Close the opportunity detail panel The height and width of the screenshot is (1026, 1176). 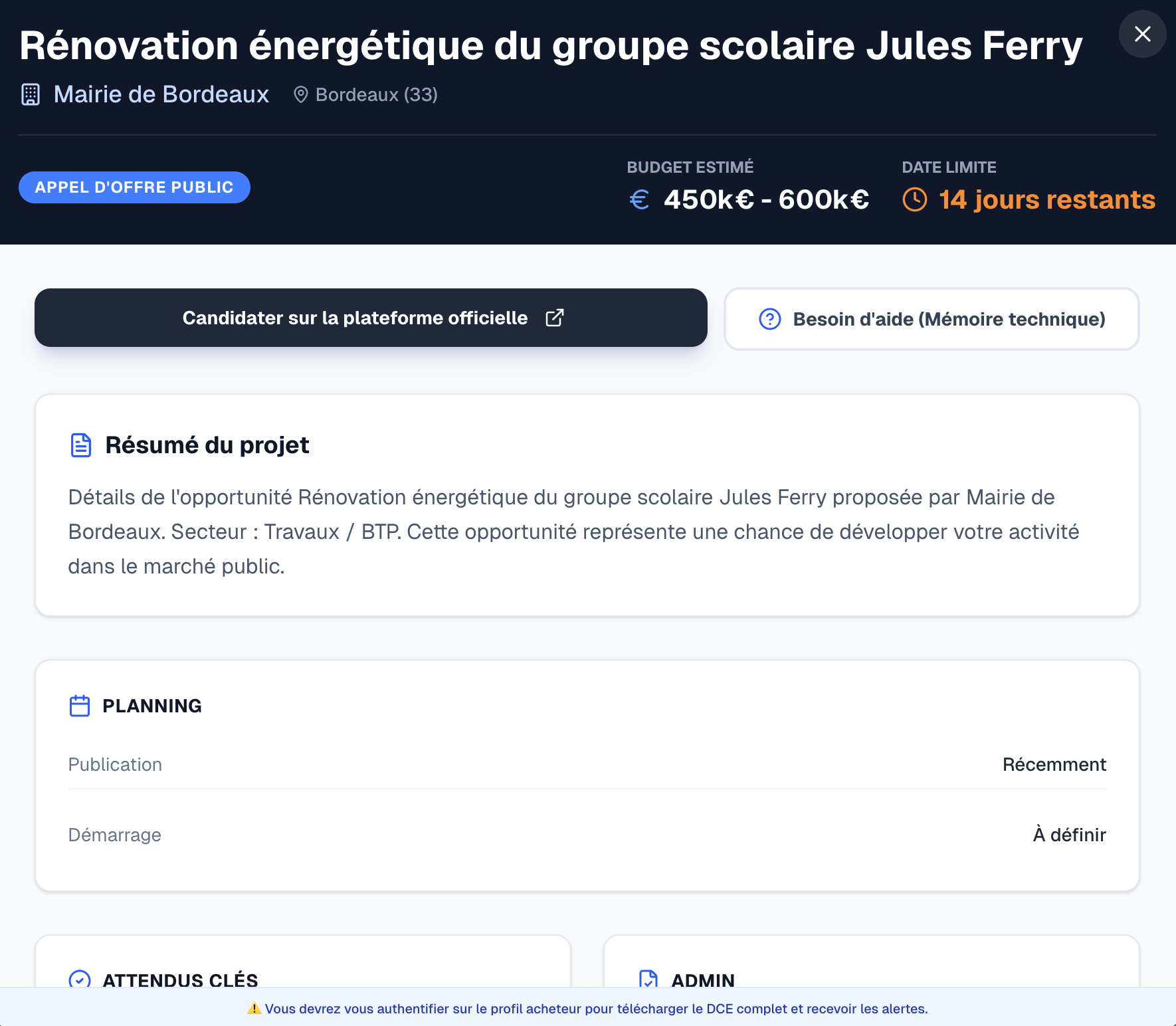click(x=1142, y=34)
